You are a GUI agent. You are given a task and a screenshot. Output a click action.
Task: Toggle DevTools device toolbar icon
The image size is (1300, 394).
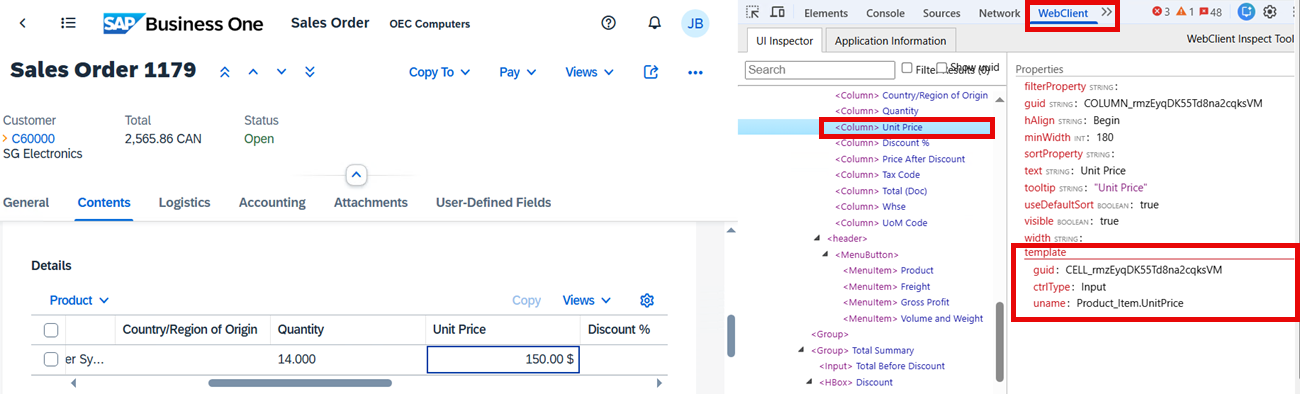(777, 13)
